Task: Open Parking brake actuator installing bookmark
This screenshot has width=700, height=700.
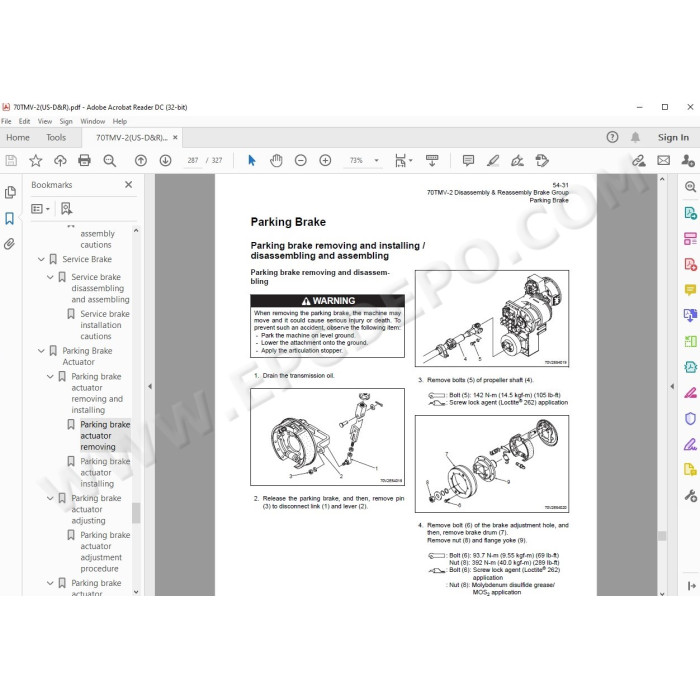Action: [105, 472]
